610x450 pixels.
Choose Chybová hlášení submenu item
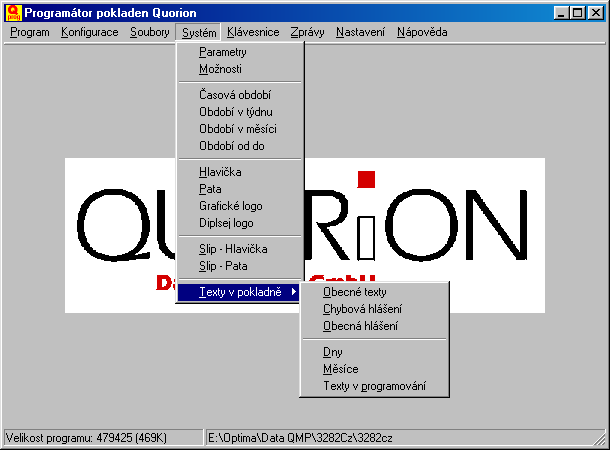374,309
